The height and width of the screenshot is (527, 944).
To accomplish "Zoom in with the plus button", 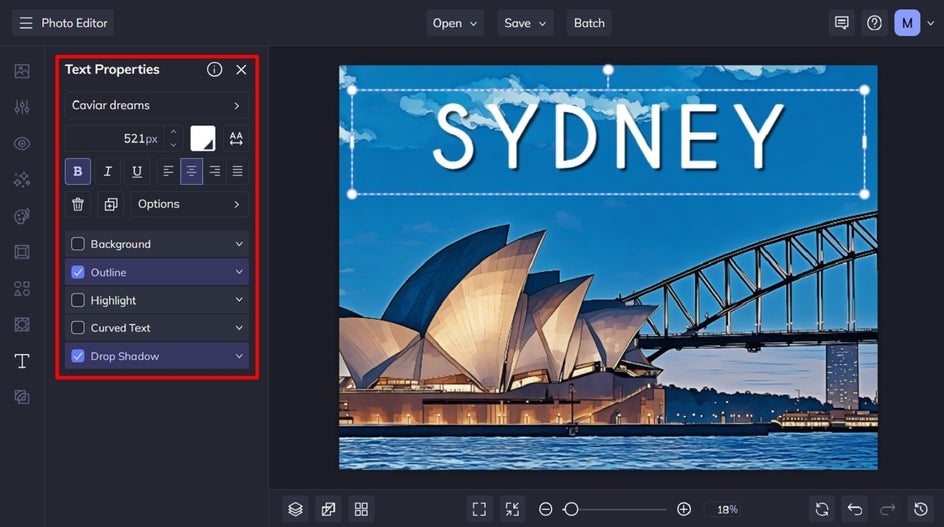I will coord(684,510).
